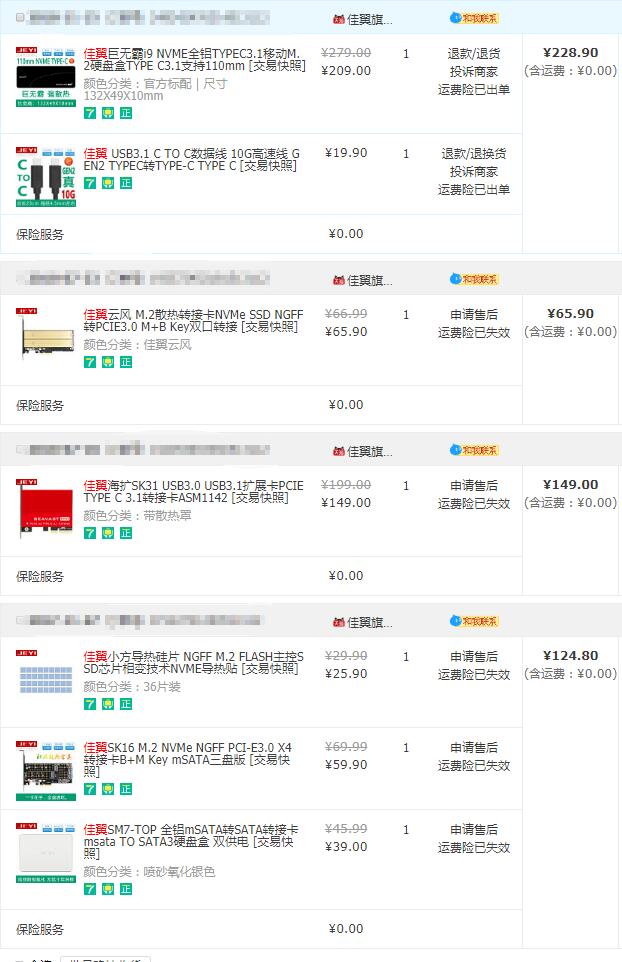Click the 7-day icon under SM7-TOP mSATA item
The image size is (622, 962).
tap(90, 889)
